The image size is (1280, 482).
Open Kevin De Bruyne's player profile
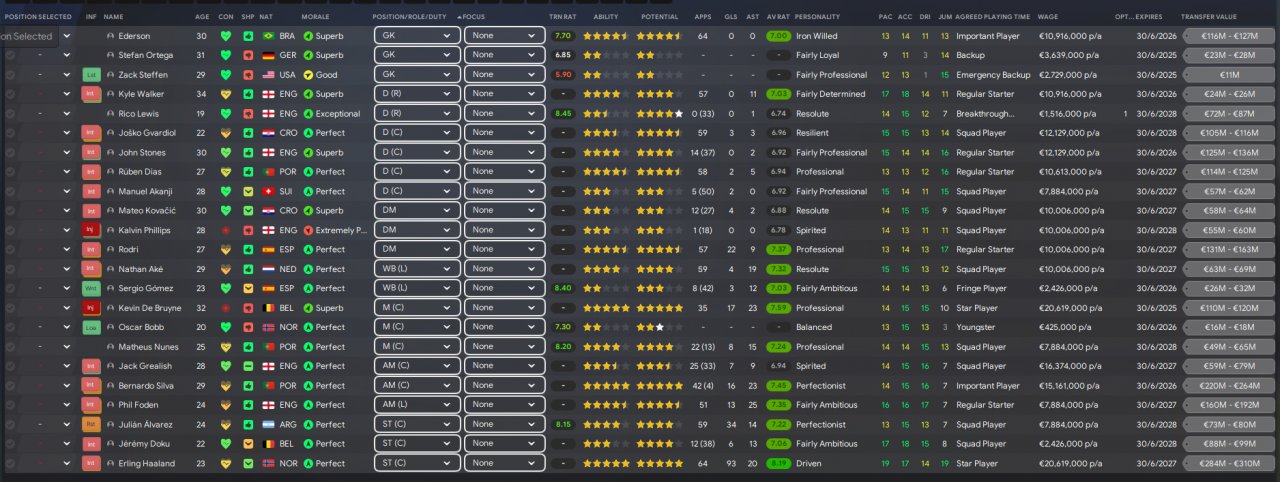(150, 308)
